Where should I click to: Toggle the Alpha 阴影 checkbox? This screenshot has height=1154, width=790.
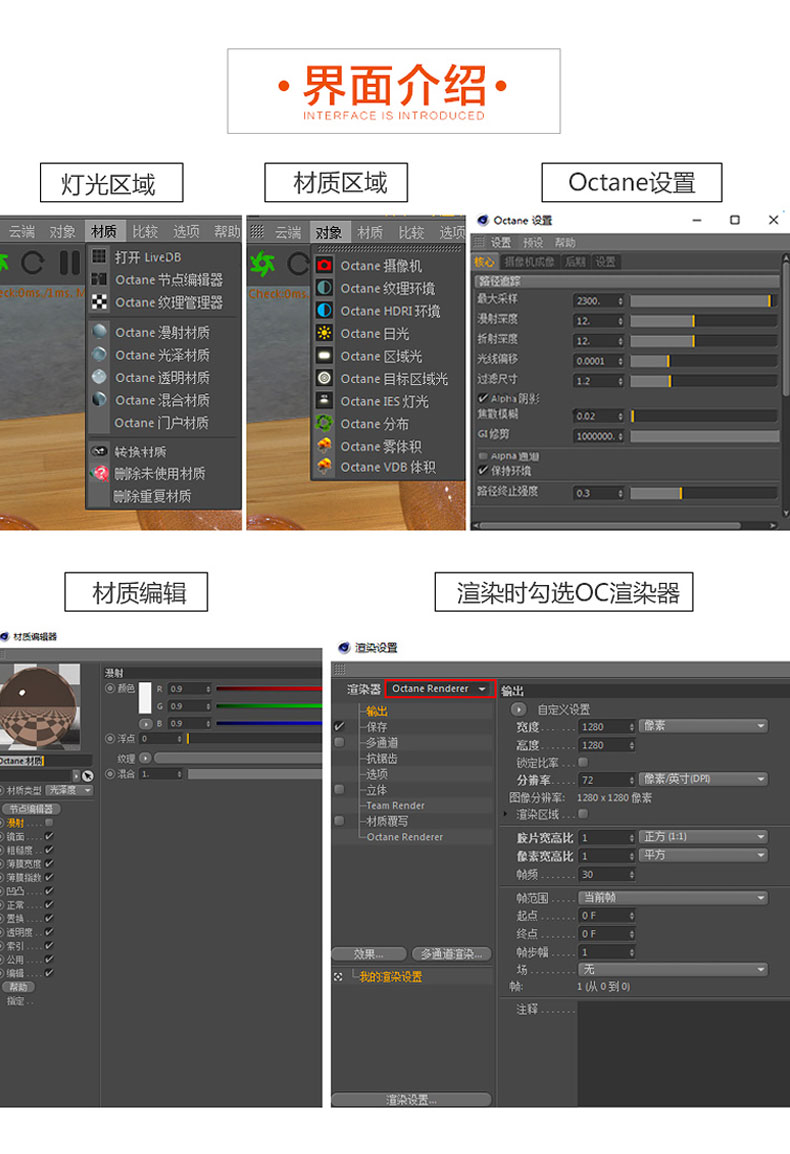point(483,398)
